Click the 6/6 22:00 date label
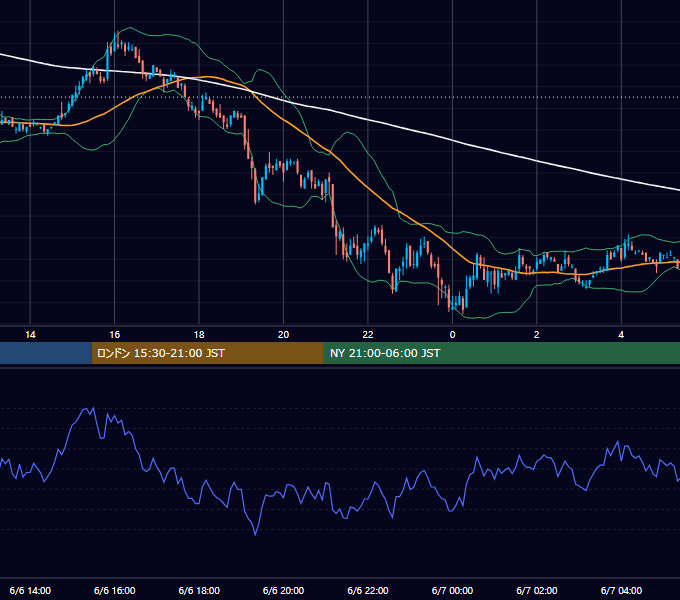 (x=368, y=590)
